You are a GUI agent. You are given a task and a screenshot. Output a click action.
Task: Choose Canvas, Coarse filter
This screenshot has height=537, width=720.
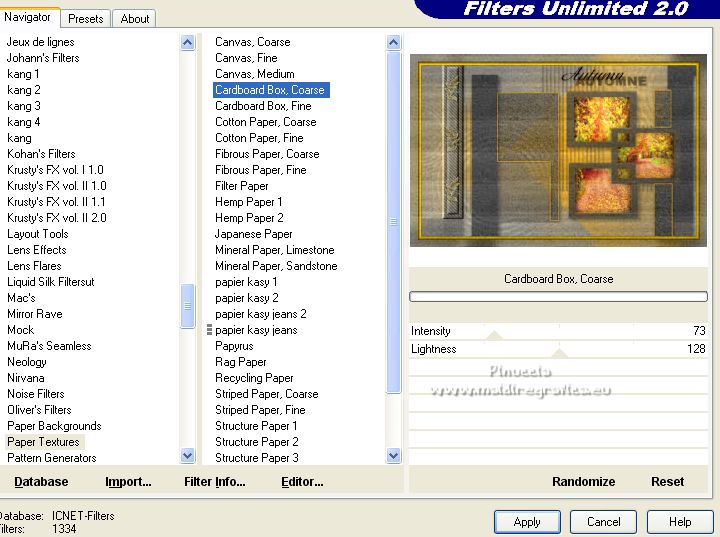pos(253,42)
